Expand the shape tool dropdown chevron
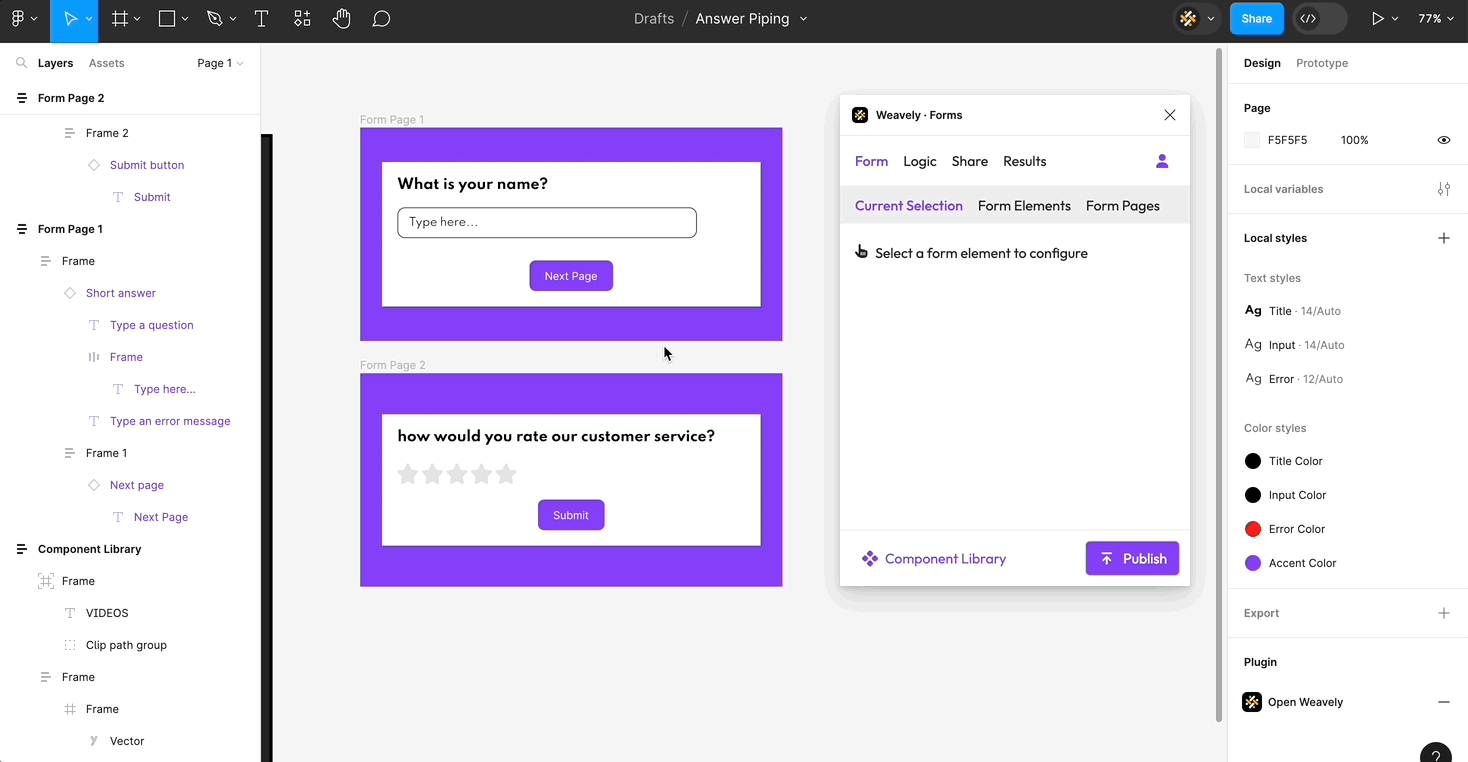The height and width of the screenshot is (762, 1468). click(187, 18)
